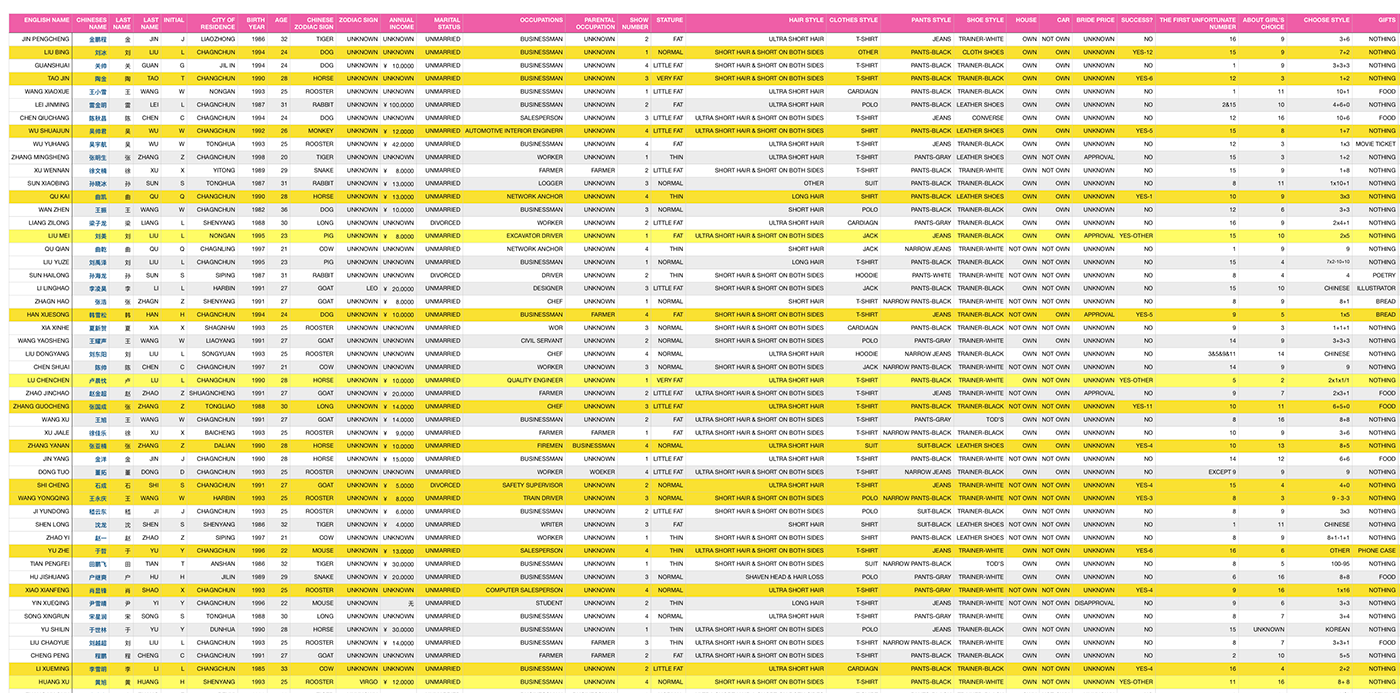Select the PARENTAL OCCUPATION header
The height and width of the screenshot is (693, 1400).
point(598,22)
